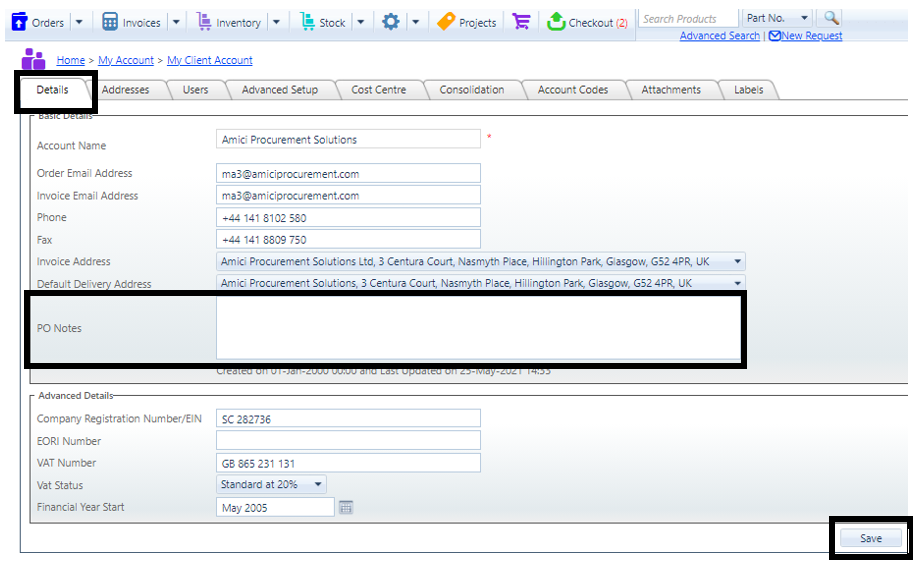917x568 pixels.
Task: Click the empty EORI Number field
Action: point(349,440)
